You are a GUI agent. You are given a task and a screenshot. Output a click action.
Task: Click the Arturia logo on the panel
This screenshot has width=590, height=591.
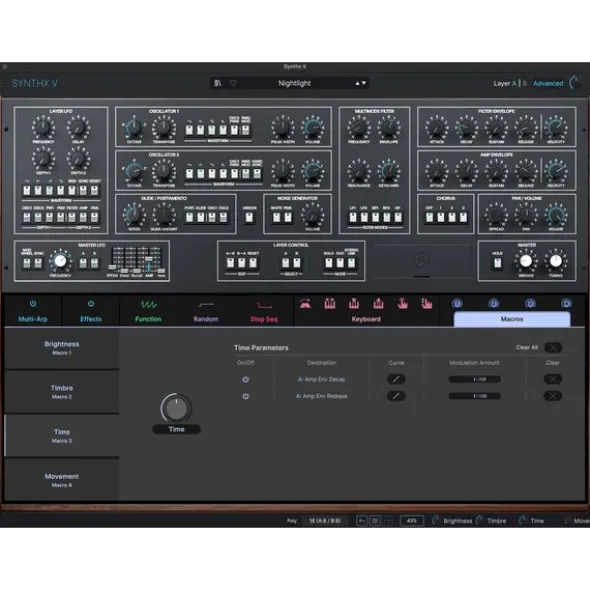(421, 260)
